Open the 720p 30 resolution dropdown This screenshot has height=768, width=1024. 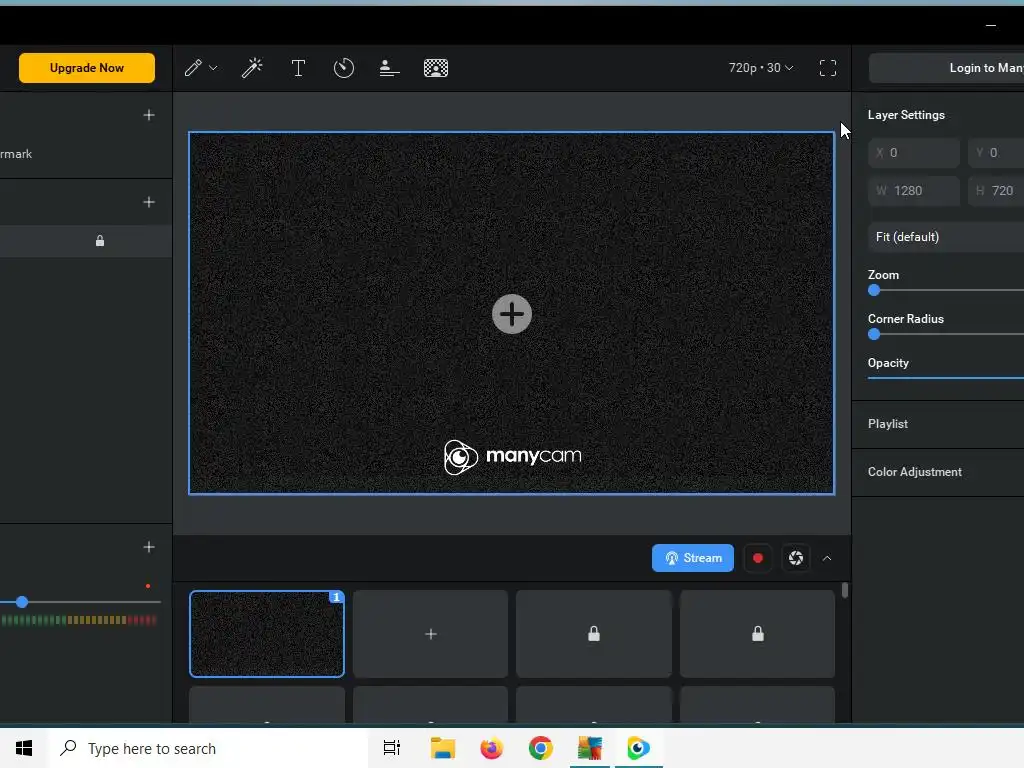point(761,68)
